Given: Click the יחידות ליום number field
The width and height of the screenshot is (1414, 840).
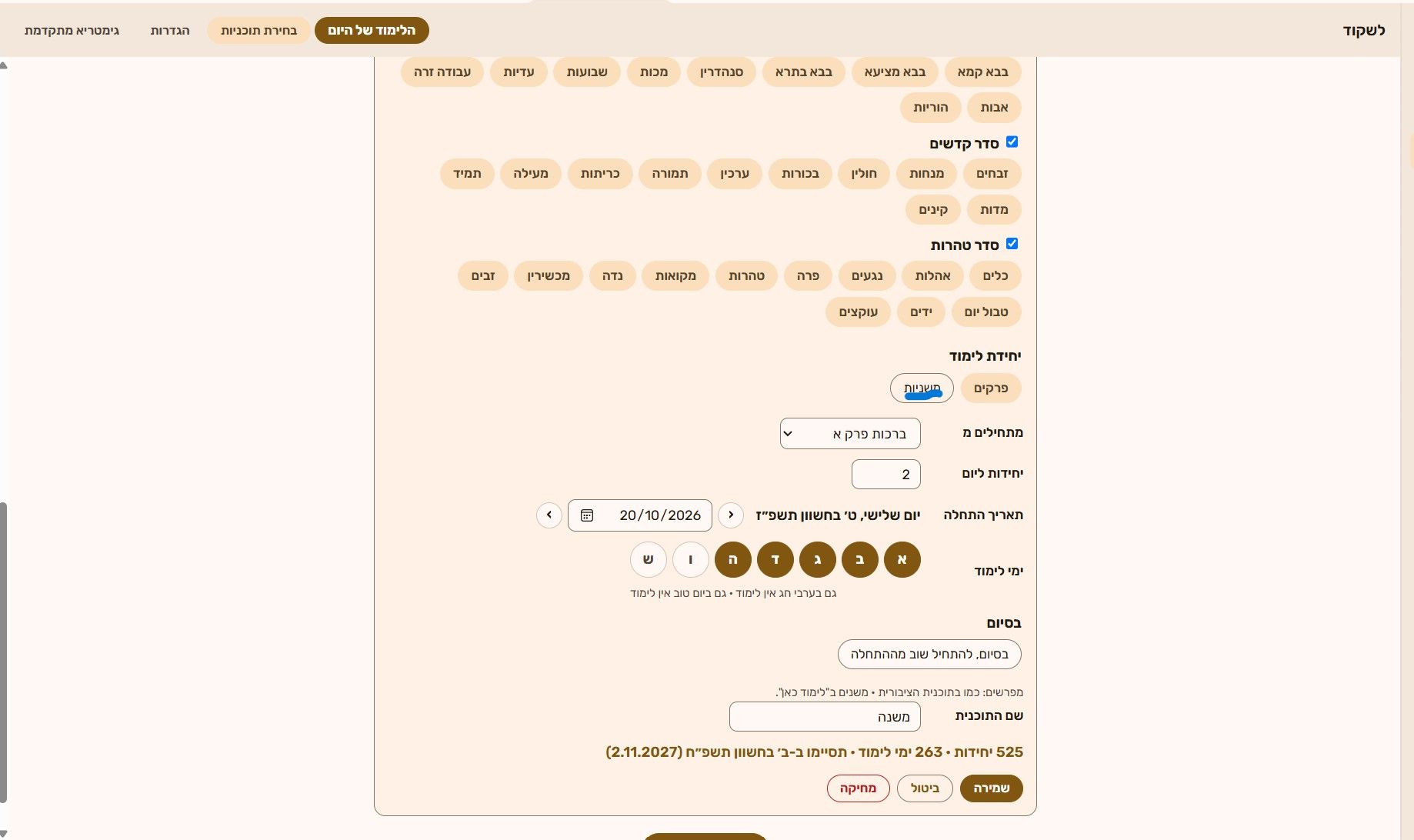Looking at the screenshot, I should (x=886, y=475).
